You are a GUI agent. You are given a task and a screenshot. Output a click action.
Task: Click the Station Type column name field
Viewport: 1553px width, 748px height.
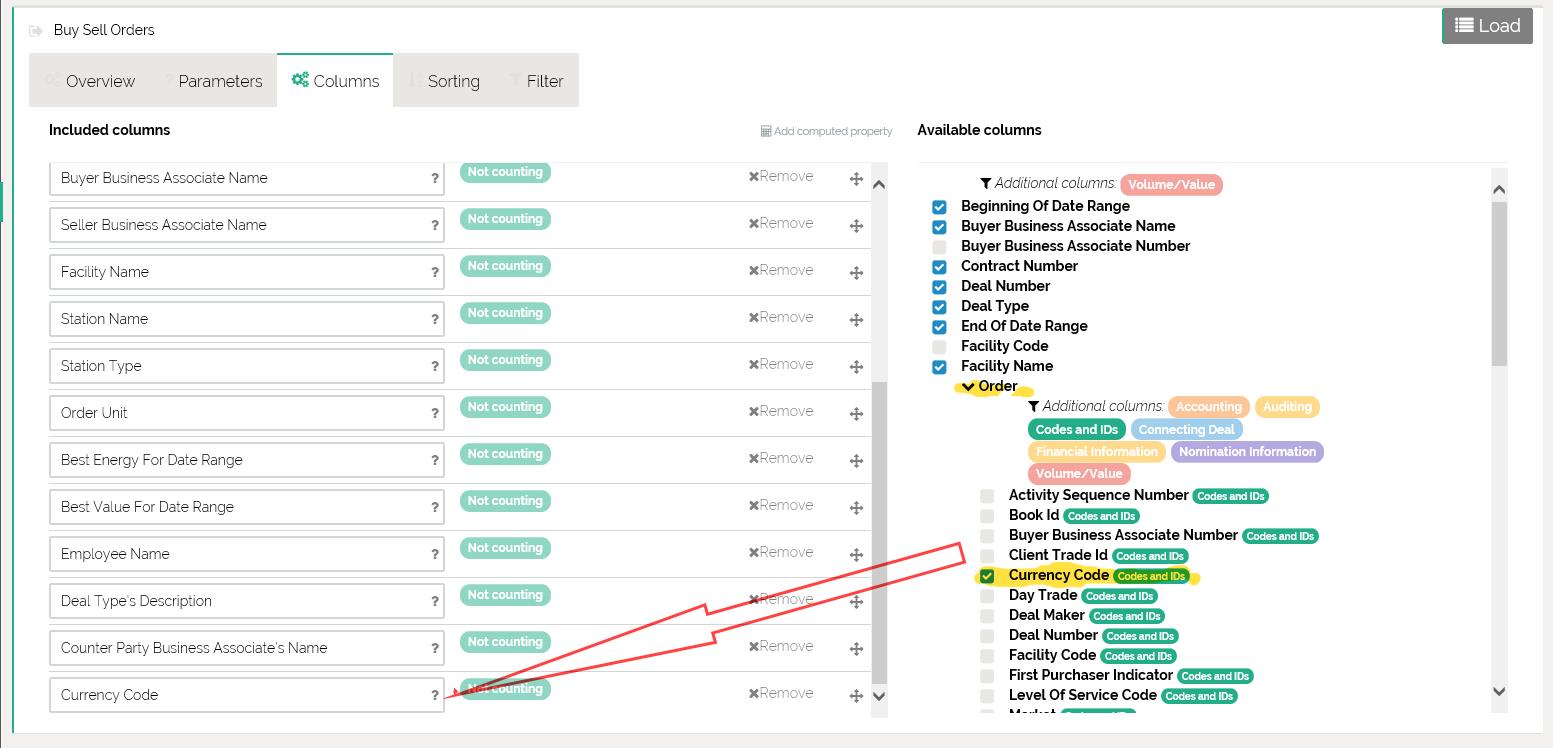[x=238, y=366]
